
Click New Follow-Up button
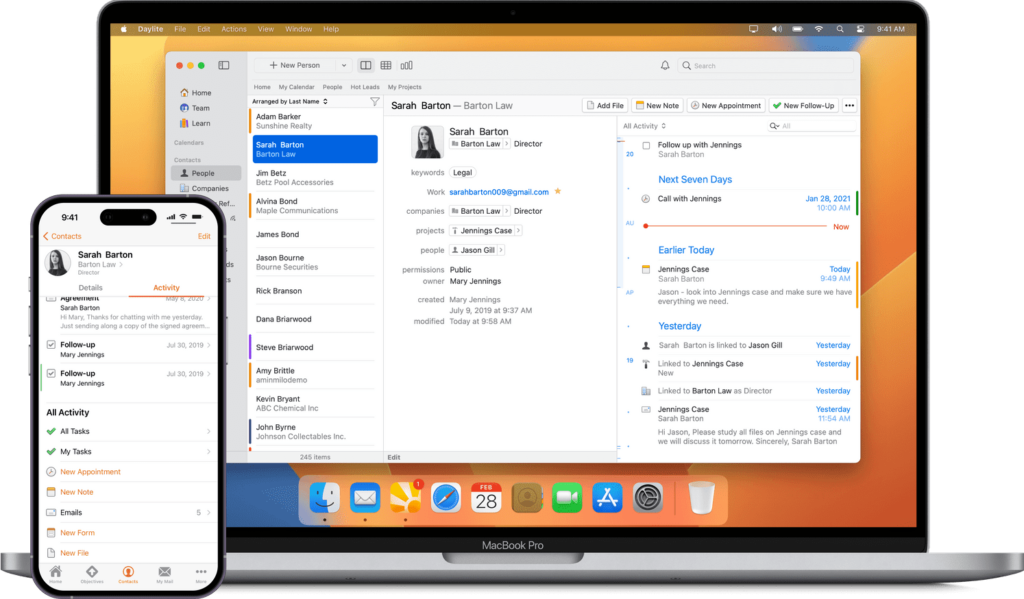(803, 105)
